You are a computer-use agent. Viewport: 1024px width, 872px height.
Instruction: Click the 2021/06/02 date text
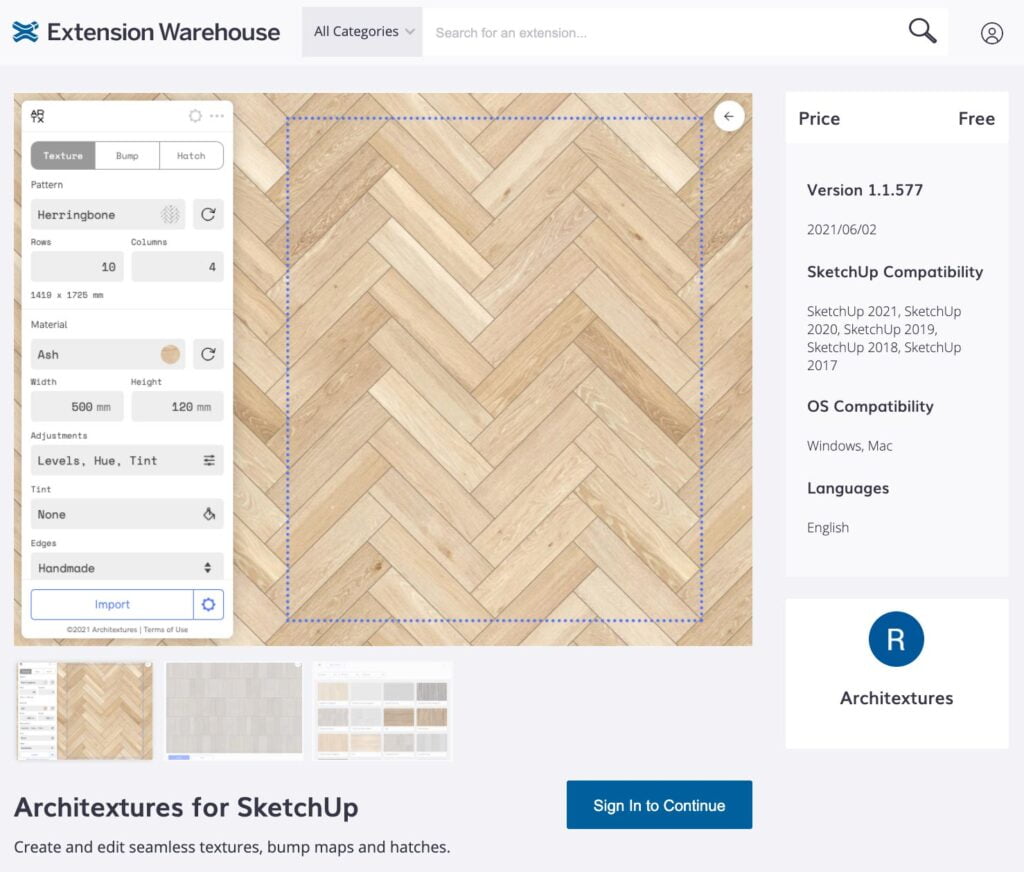click(x=841, y=229)
